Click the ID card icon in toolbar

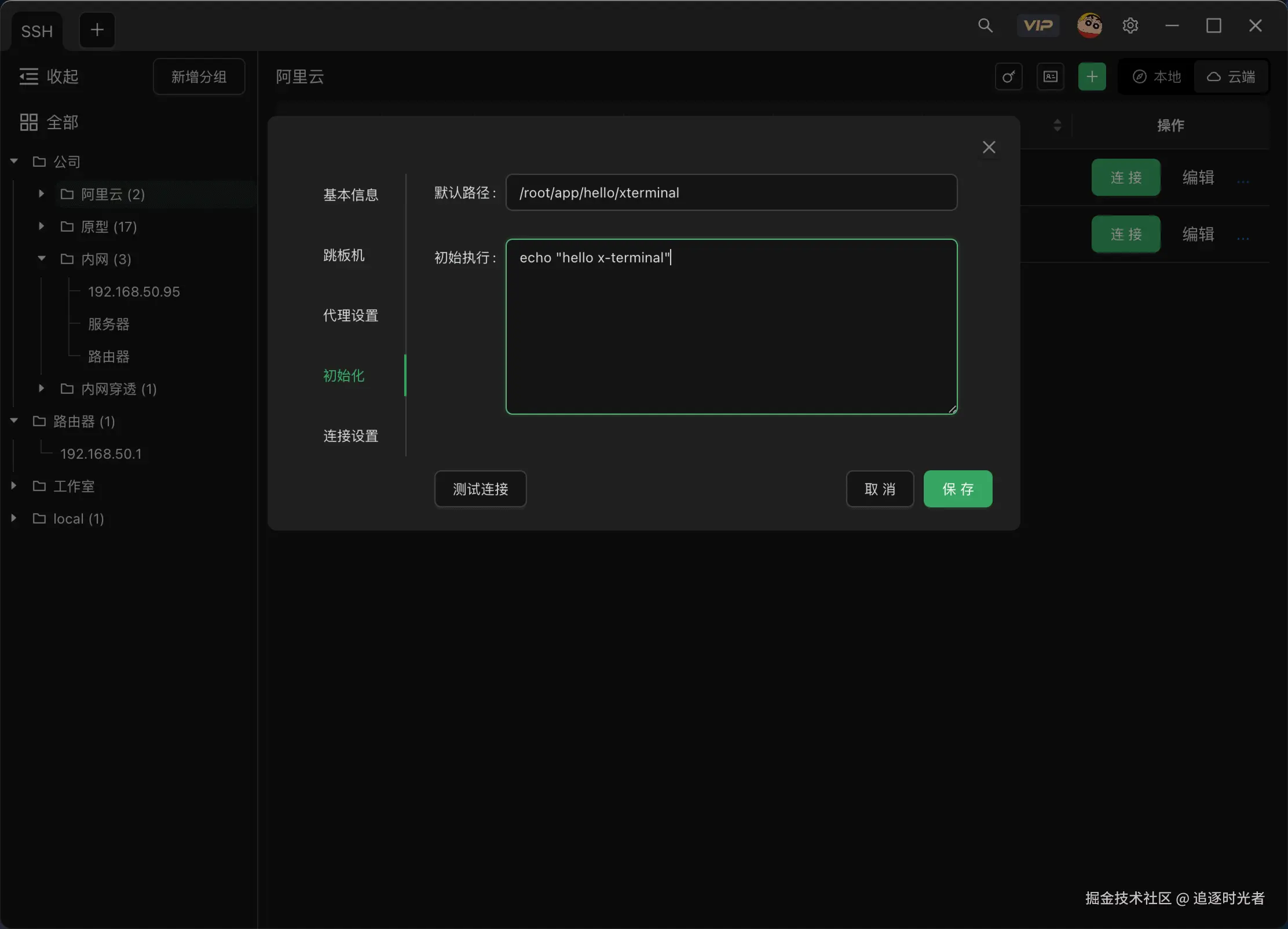[1051, 77]
